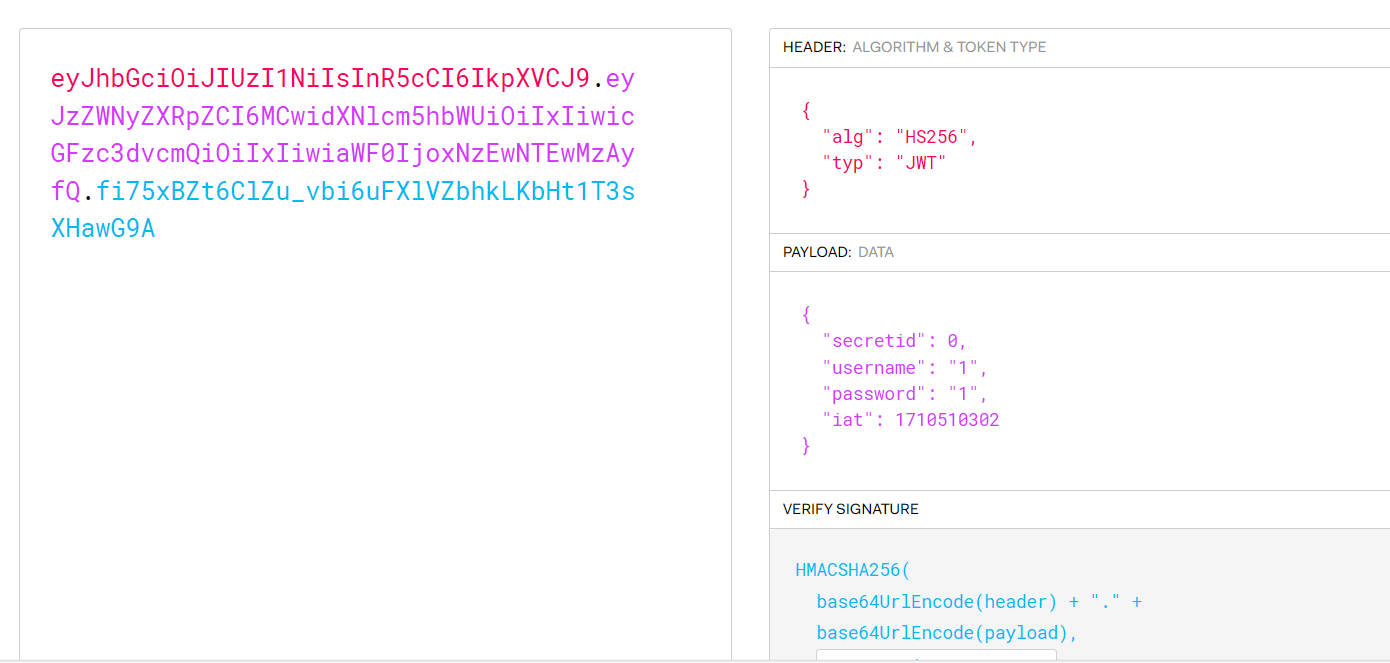Place cursor at the header opening brace
Viewport: 1390px width, 663px height.
806,111
